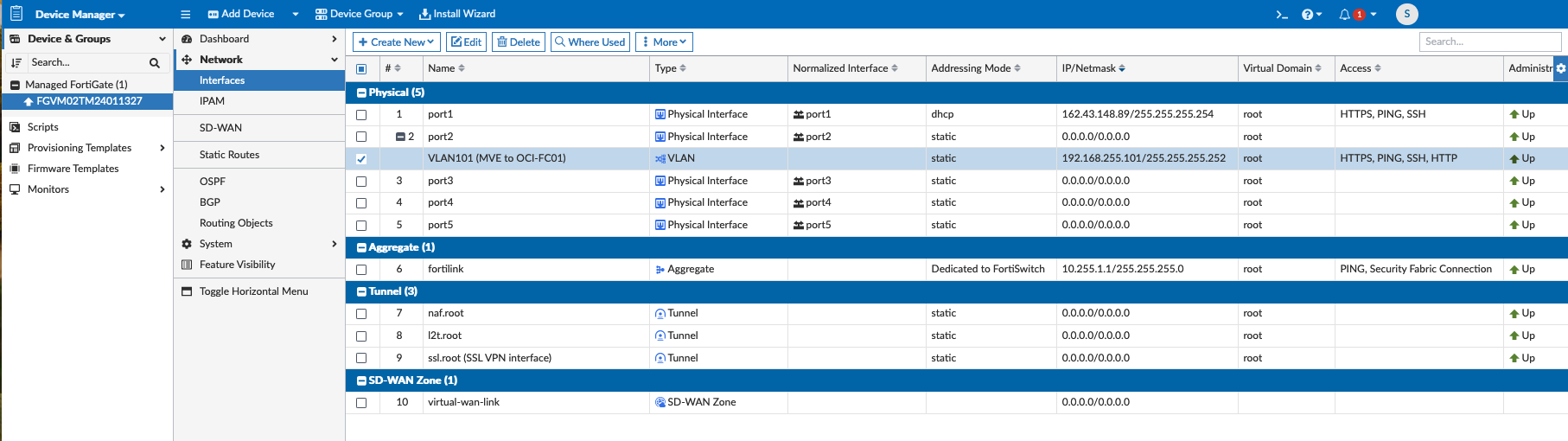The width and height of the screenshot is (1568, 441).
Task: Toggle the select-all header checkbox
Action: [361, 68]
